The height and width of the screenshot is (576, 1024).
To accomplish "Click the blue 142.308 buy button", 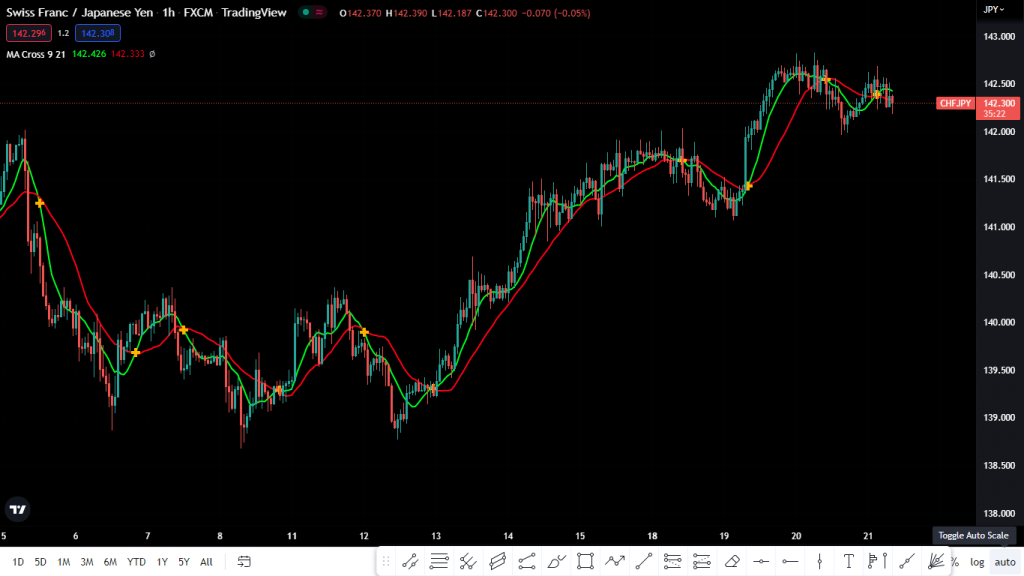I will pos(98,33).
